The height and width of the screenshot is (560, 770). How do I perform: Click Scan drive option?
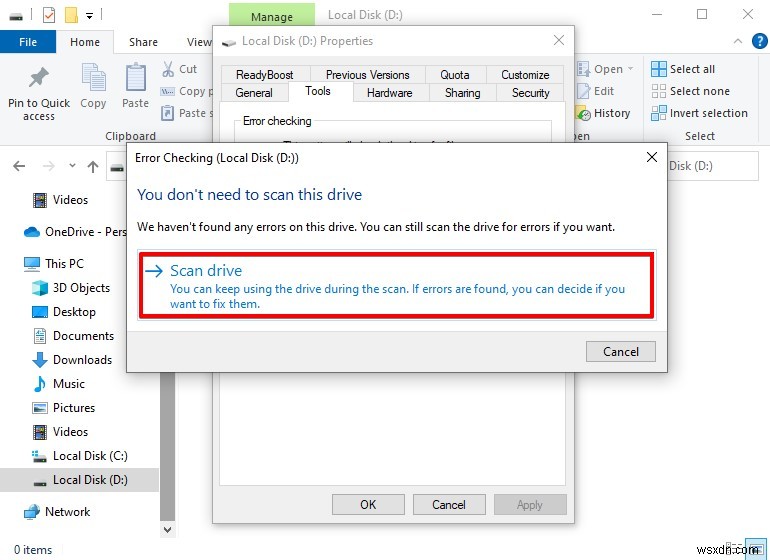(x=396, y=285)
